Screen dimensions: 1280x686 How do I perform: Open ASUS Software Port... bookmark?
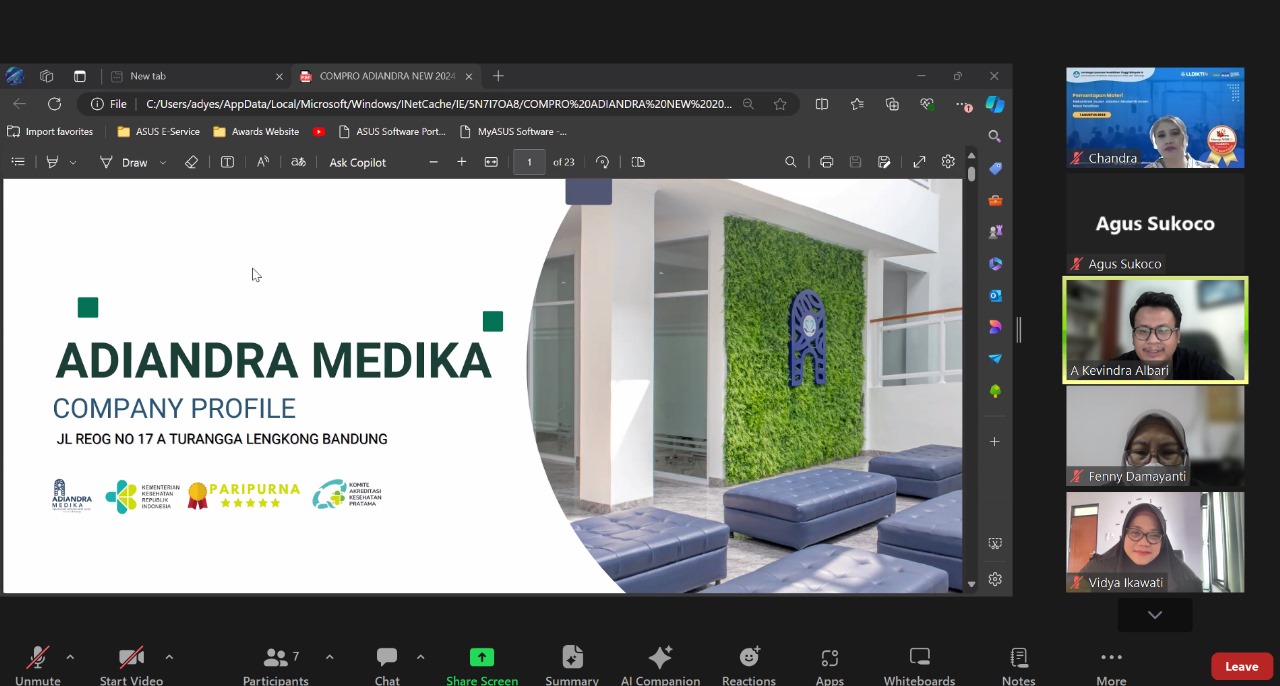[x=392, y=132]
